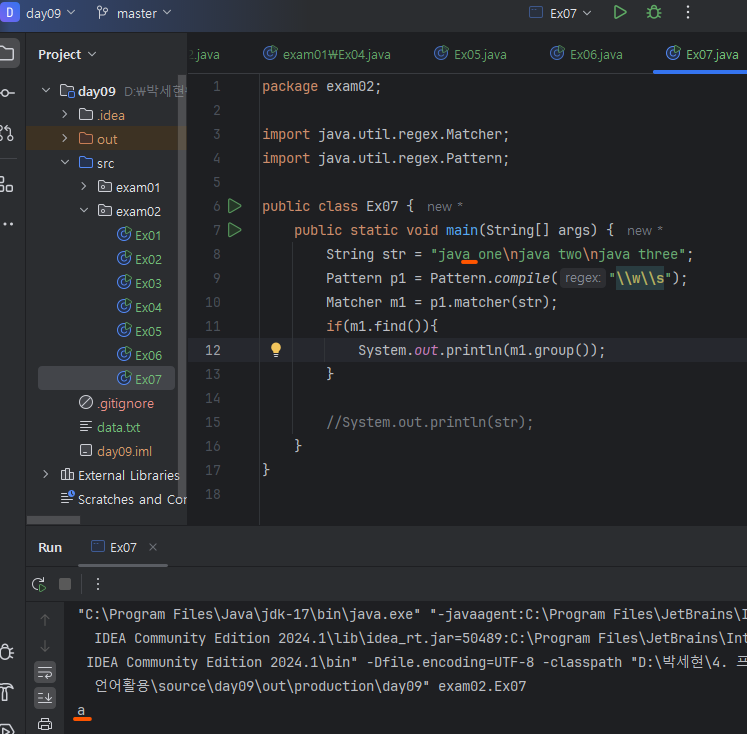Expand the External Libraries node

click(x=45, y=475)
